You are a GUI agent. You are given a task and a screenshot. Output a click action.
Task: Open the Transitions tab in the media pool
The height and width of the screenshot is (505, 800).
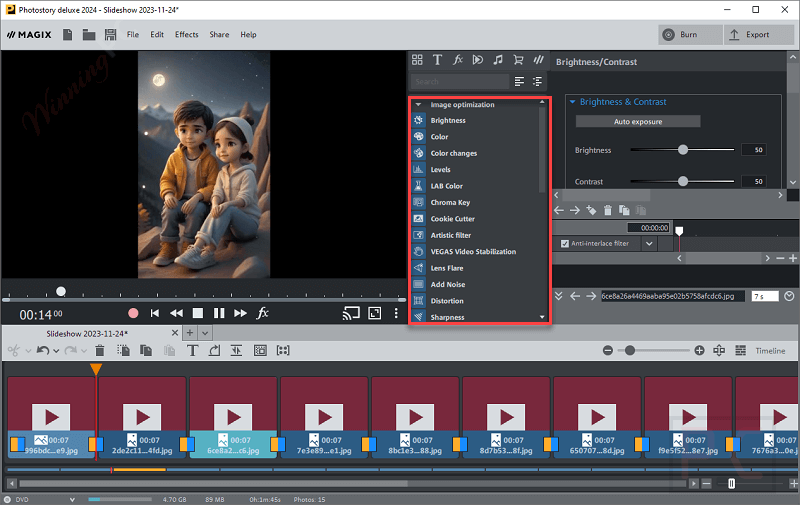(478, 60)
